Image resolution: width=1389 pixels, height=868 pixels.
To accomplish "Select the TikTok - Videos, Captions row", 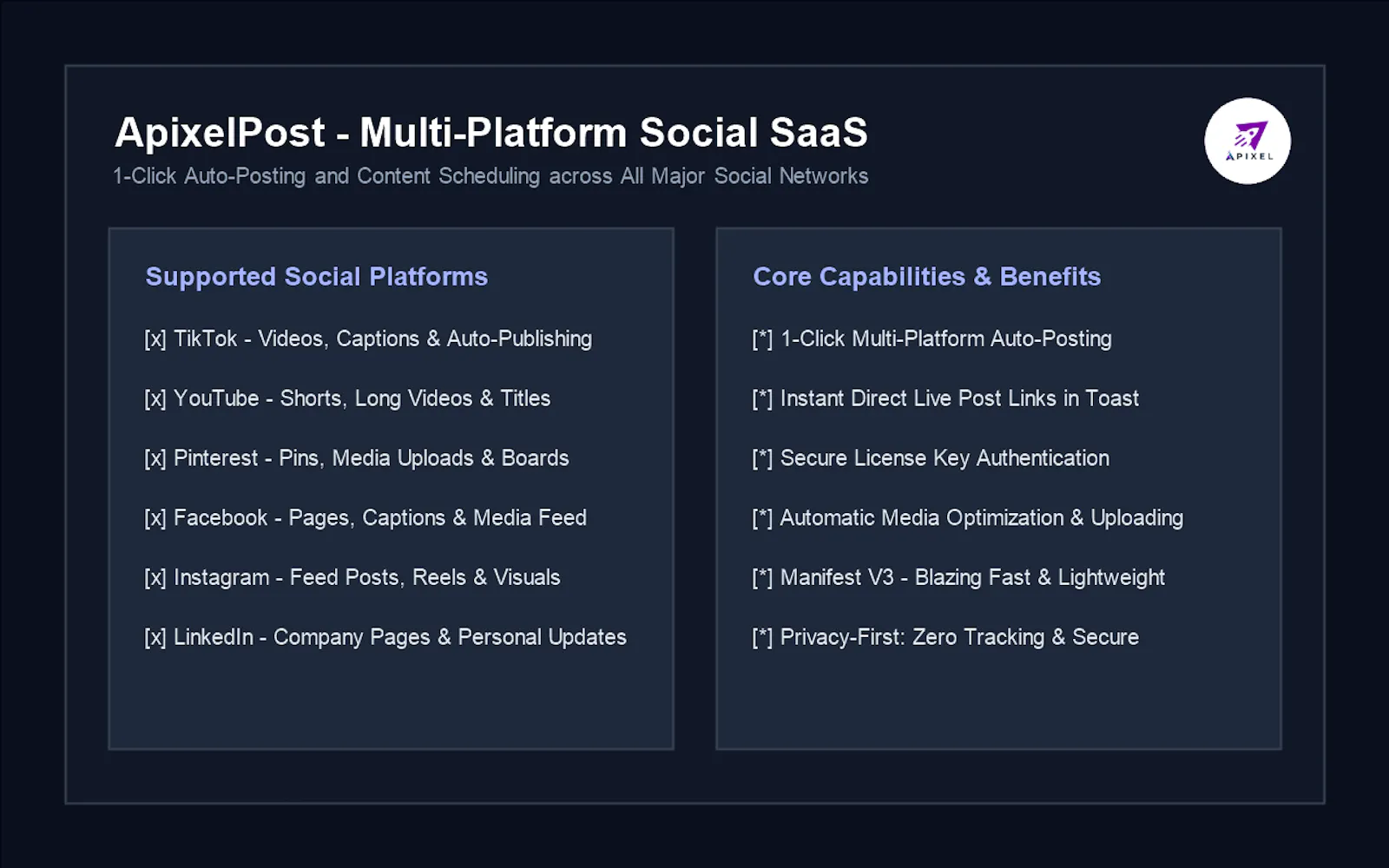I will click(x=368, y=339).
